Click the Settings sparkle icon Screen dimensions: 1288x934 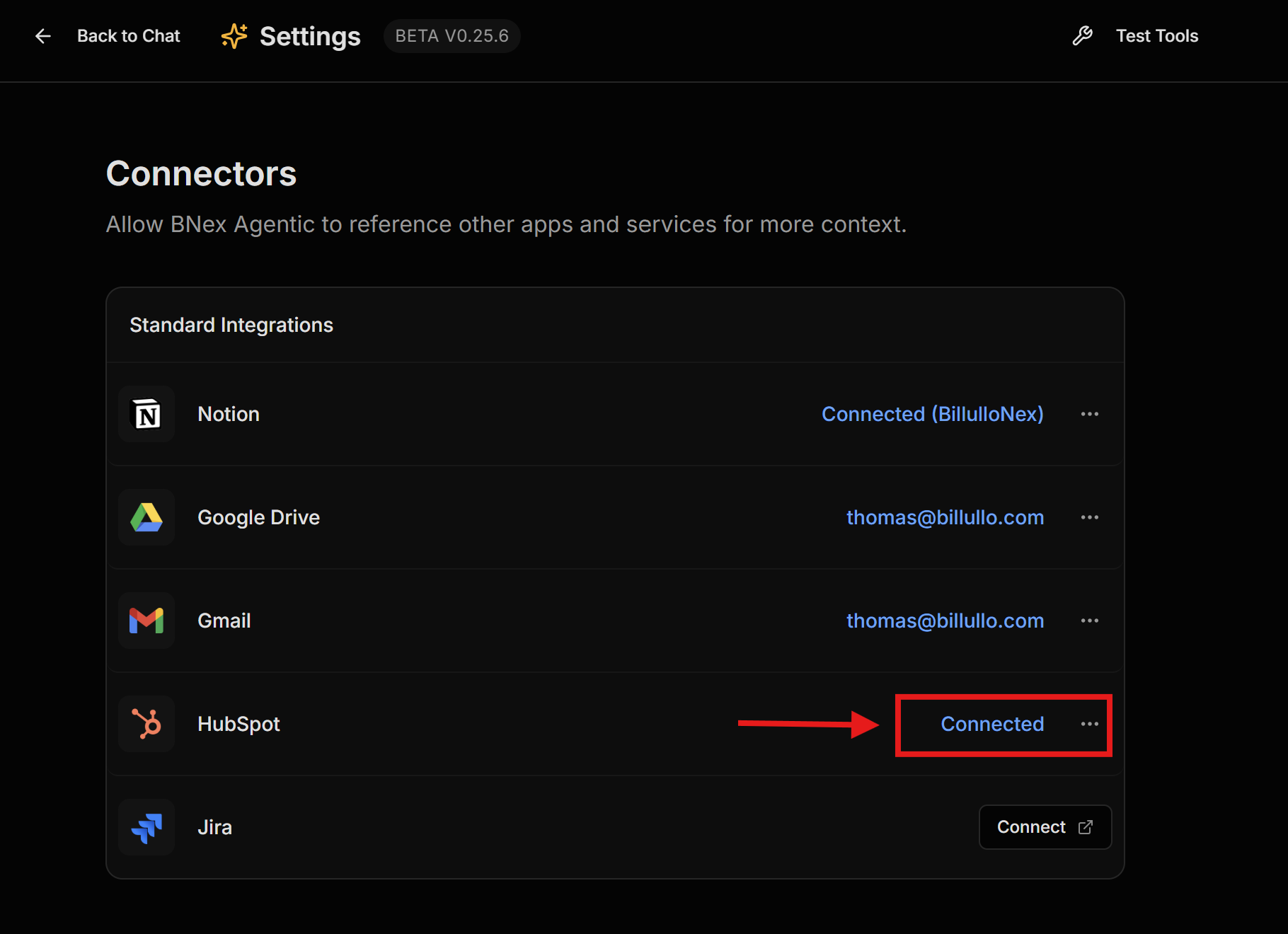[234, 36]
